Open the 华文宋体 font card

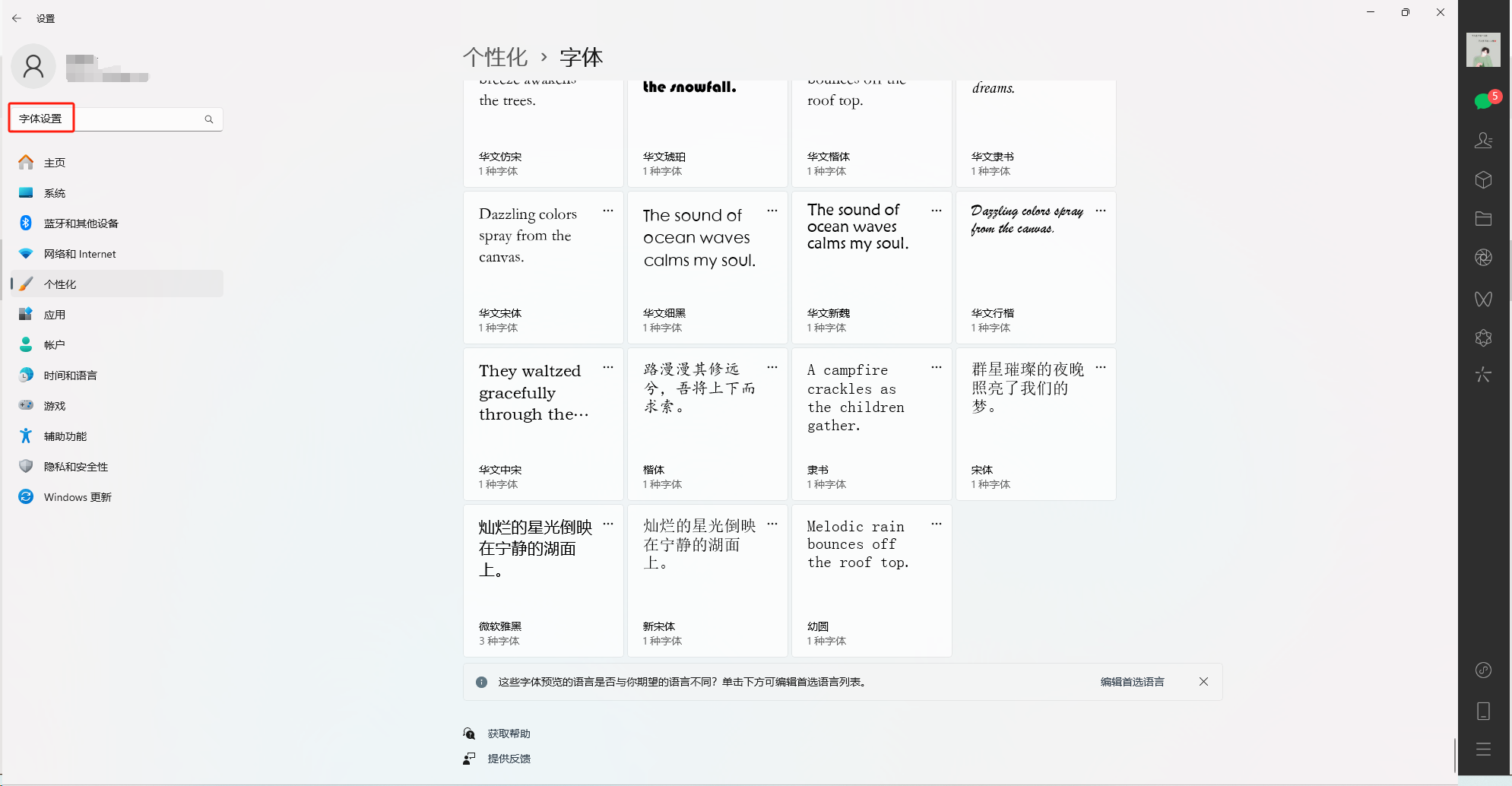[544, 268]
